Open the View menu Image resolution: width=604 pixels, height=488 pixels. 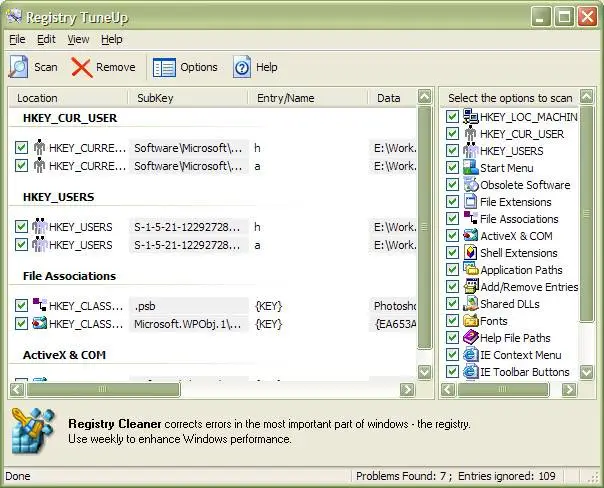78,39
